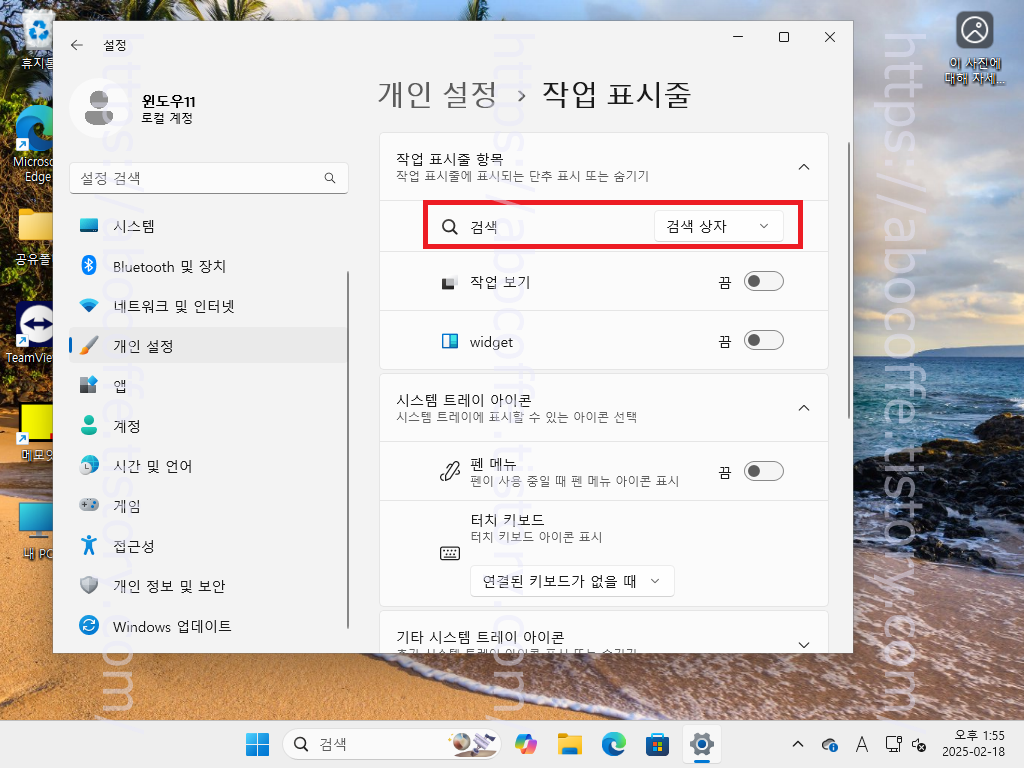Click the 개인 정보 및 보안 shield icon
This screenshot has width=1024, height=768.
pos(89,585)
